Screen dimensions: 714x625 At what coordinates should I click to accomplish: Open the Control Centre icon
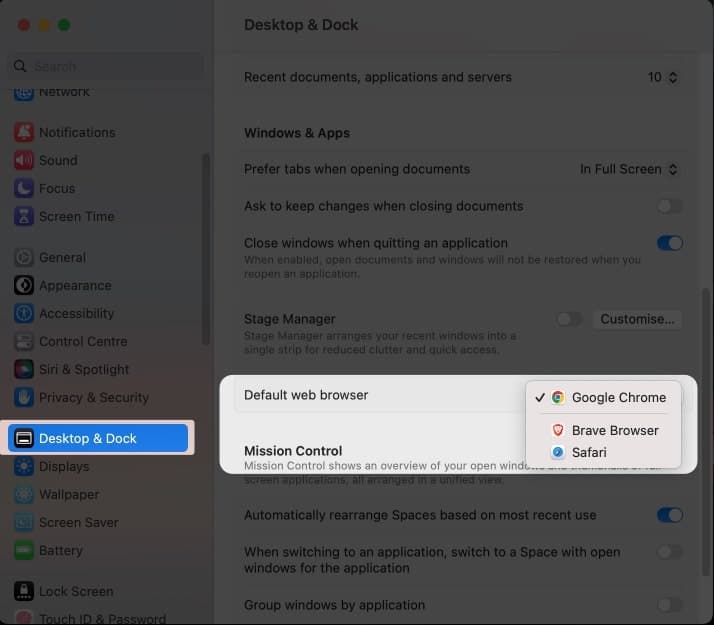(24, 341)
